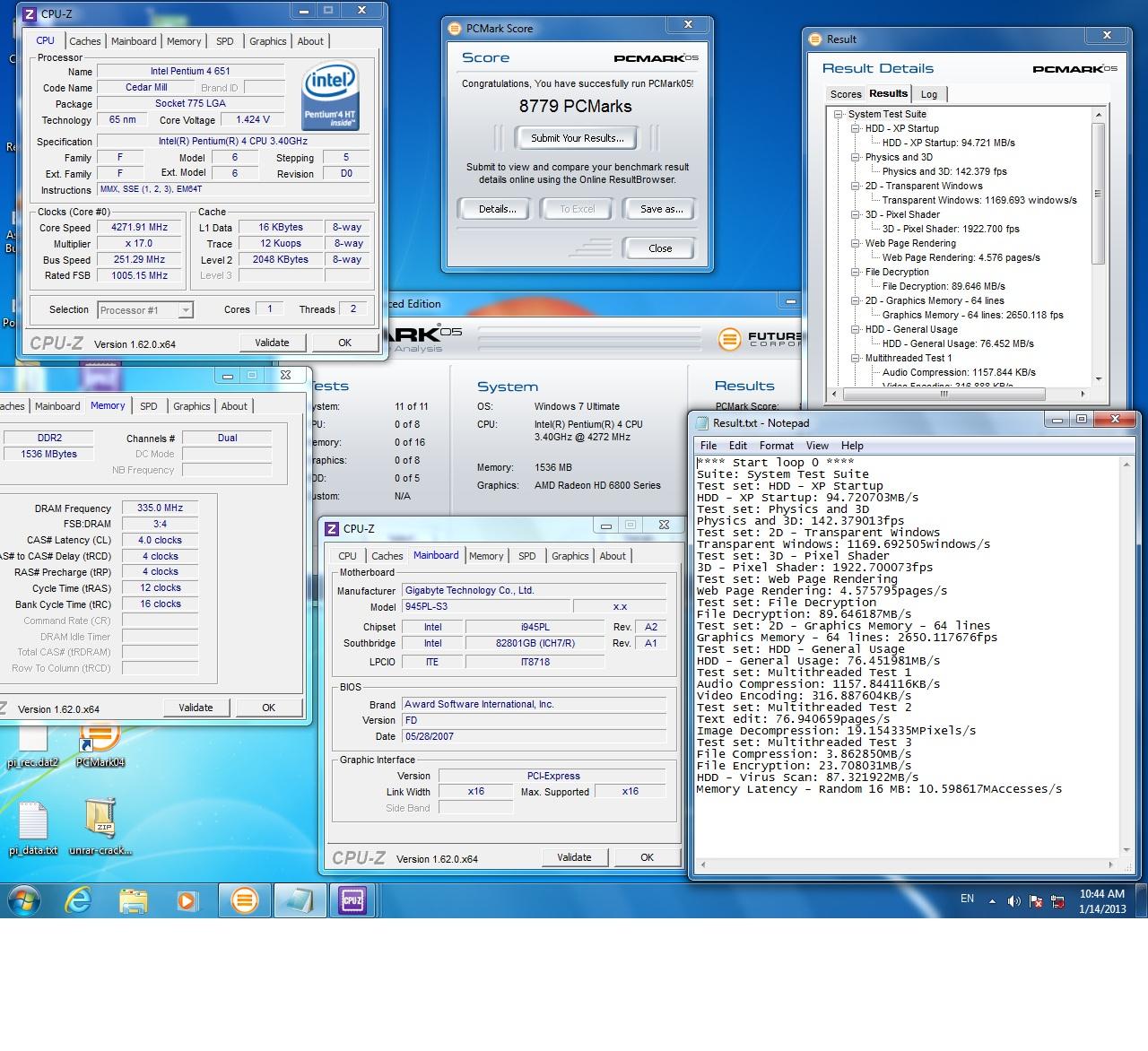Screen dimensions: 1148x1051
Task: Open the EN language indicator
Action: pyautogui.click(x=967, y=899)
